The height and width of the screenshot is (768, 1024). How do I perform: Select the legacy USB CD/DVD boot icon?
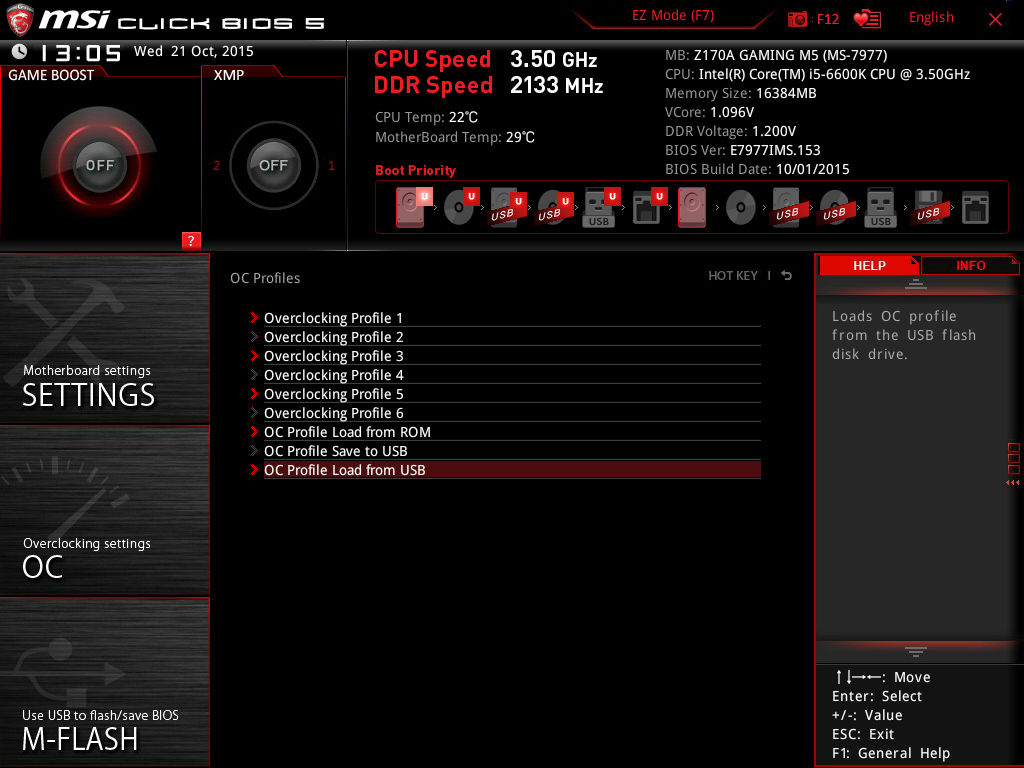(834, 207)
